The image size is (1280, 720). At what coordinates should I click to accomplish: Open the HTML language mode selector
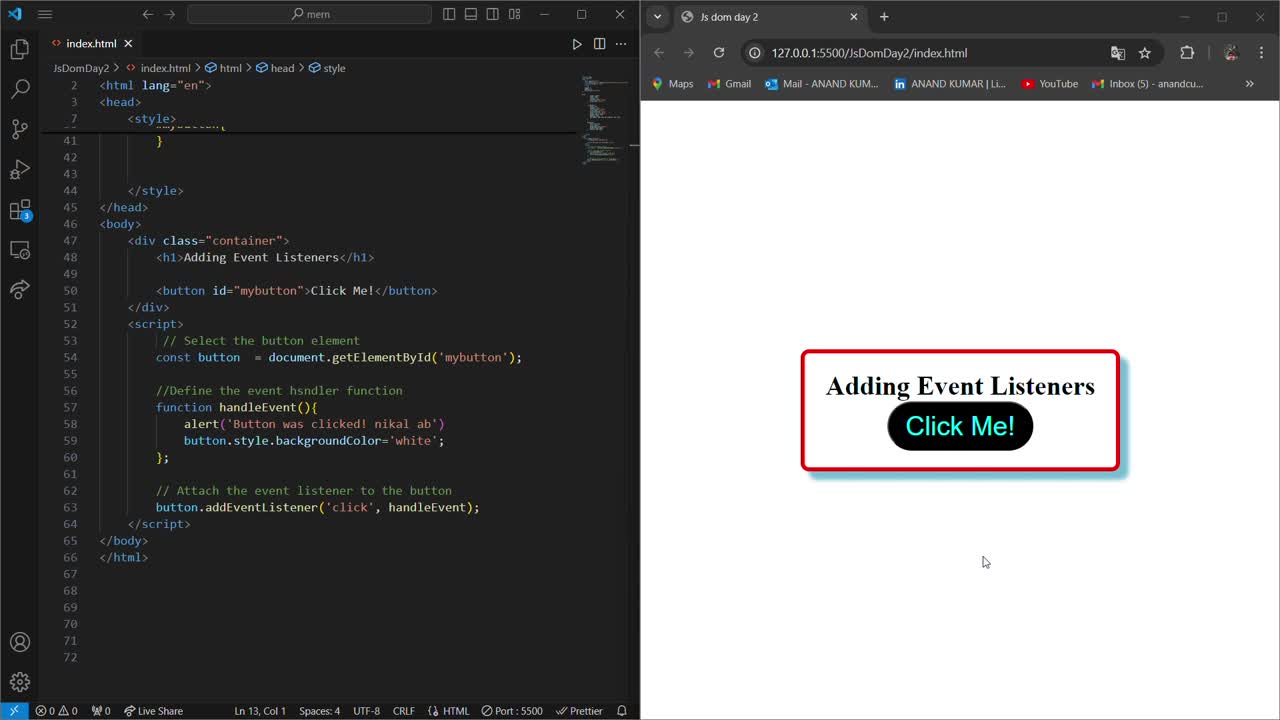pyautogui.click(x=449, y=711)
